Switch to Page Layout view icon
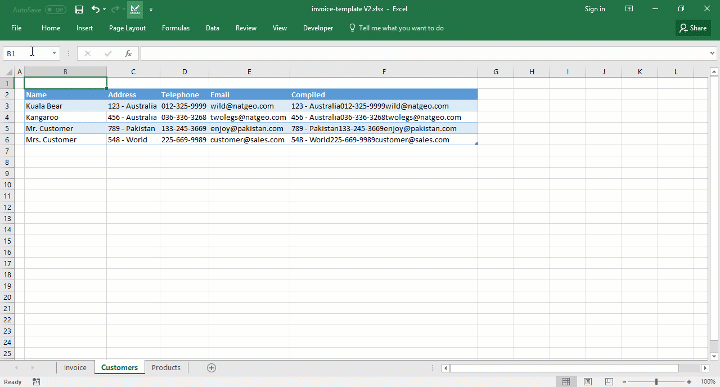 [588, 381]
